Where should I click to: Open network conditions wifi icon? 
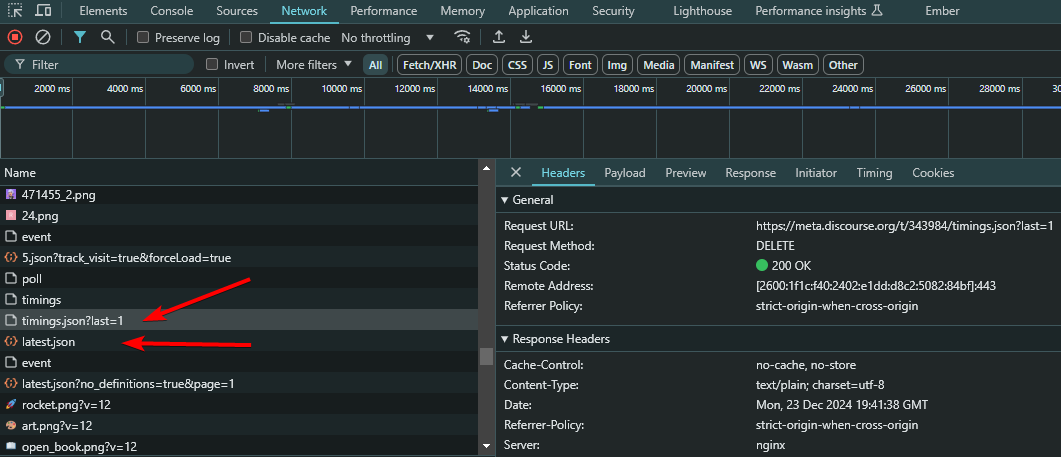coord(463,37)
